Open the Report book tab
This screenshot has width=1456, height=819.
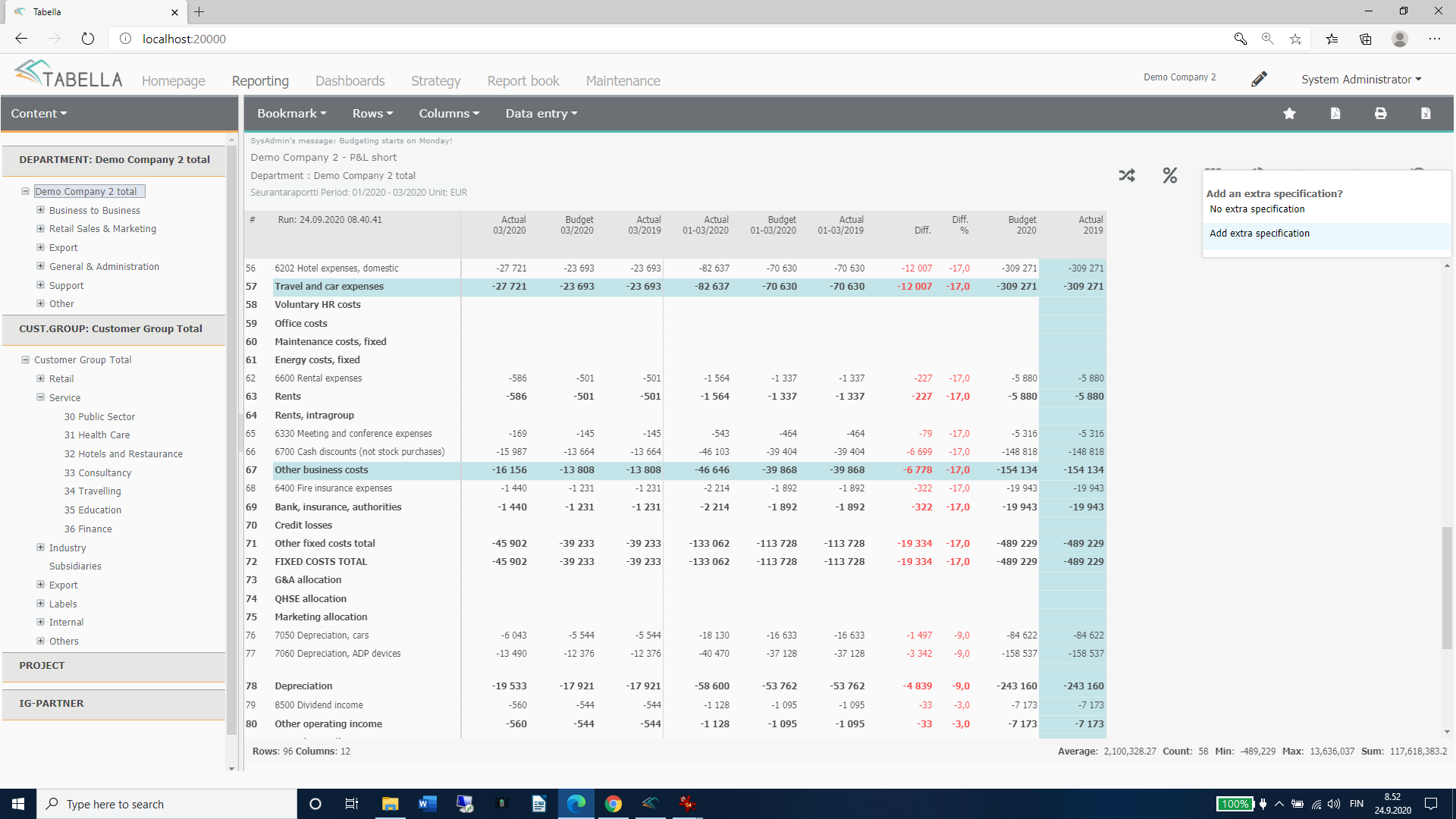click(523, 81)
